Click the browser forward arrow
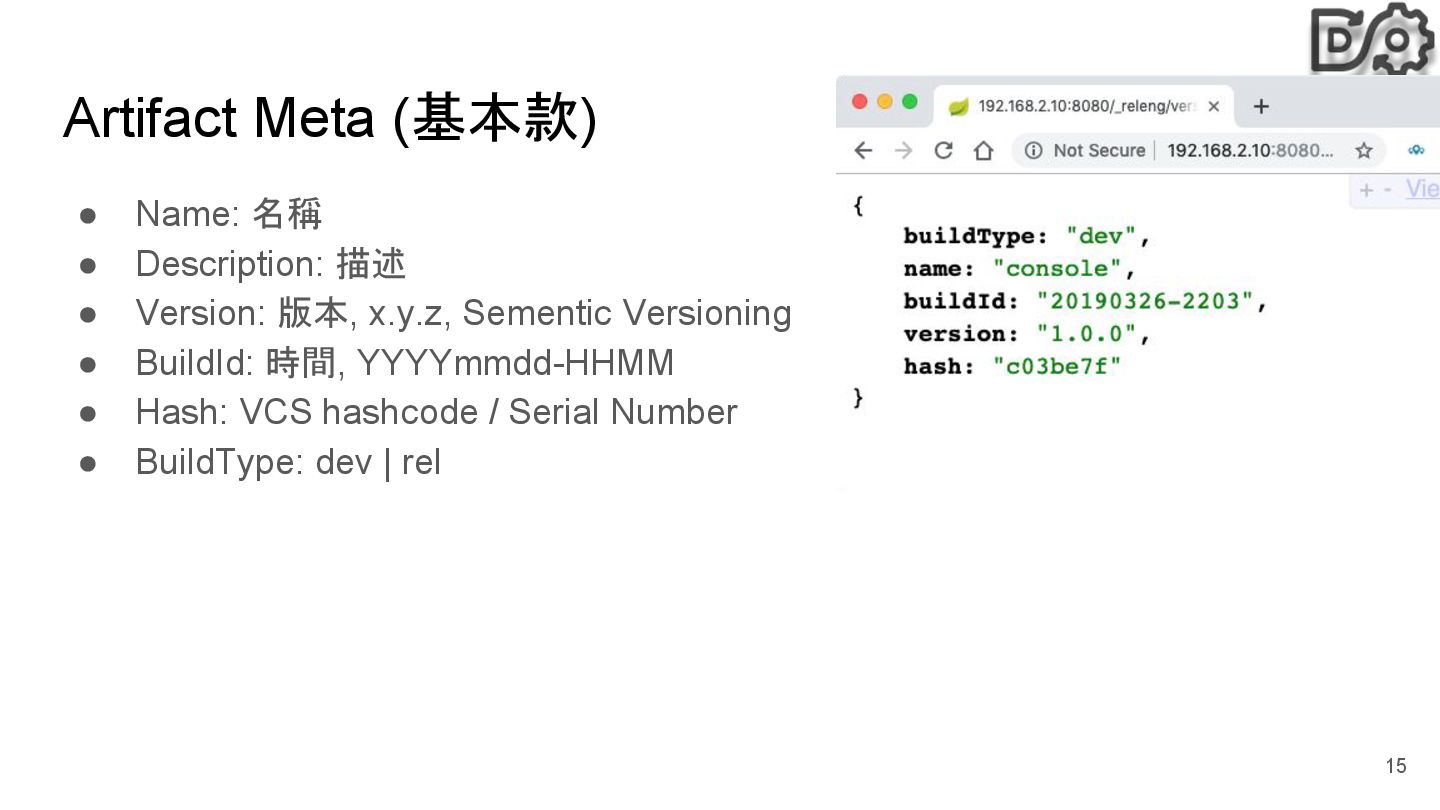The height and width of the screenshot is (810, 1440). tap(903, 150)
